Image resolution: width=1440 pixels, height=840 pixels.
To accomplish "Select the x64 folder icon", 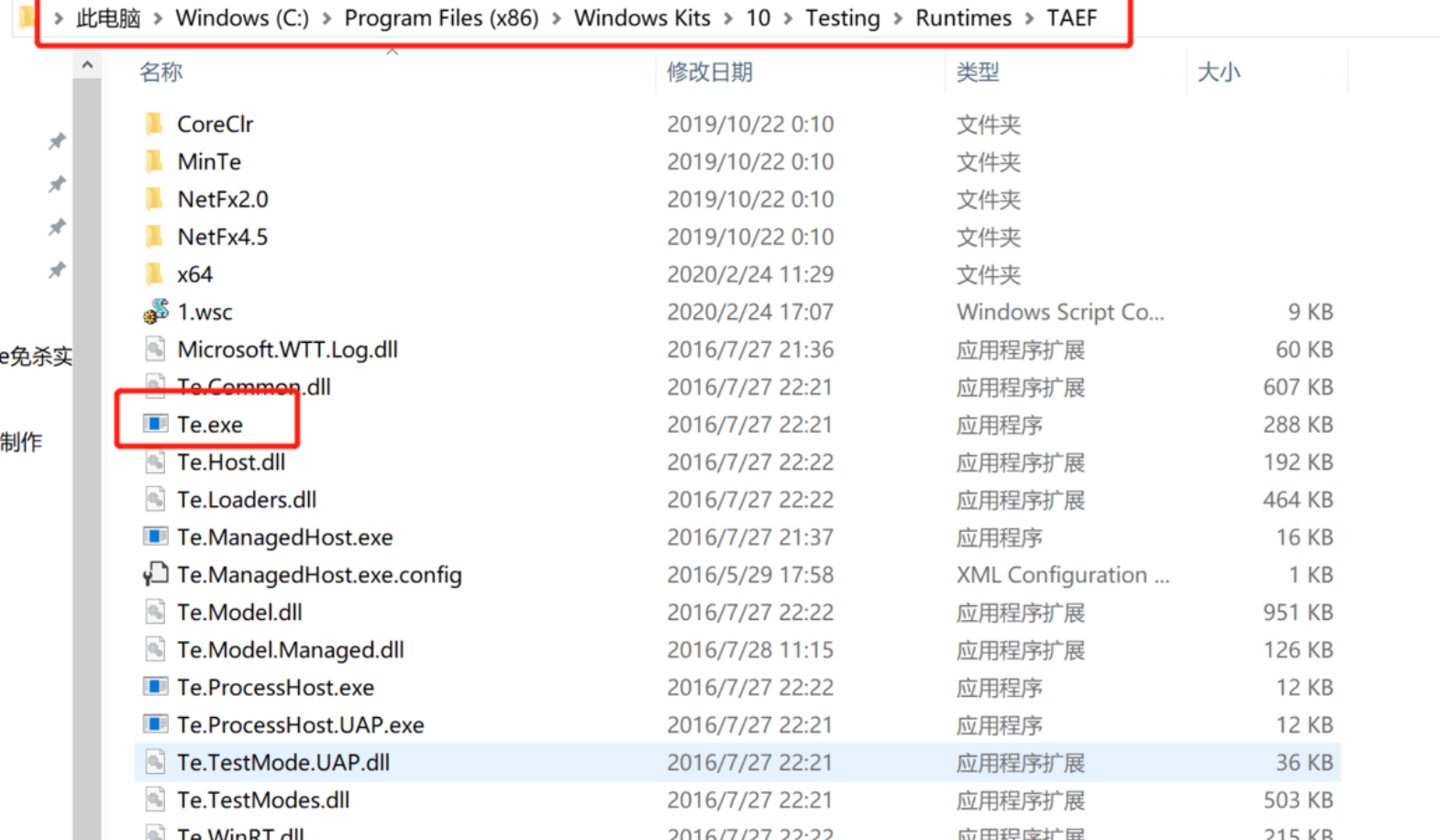I will click(154, 274).
